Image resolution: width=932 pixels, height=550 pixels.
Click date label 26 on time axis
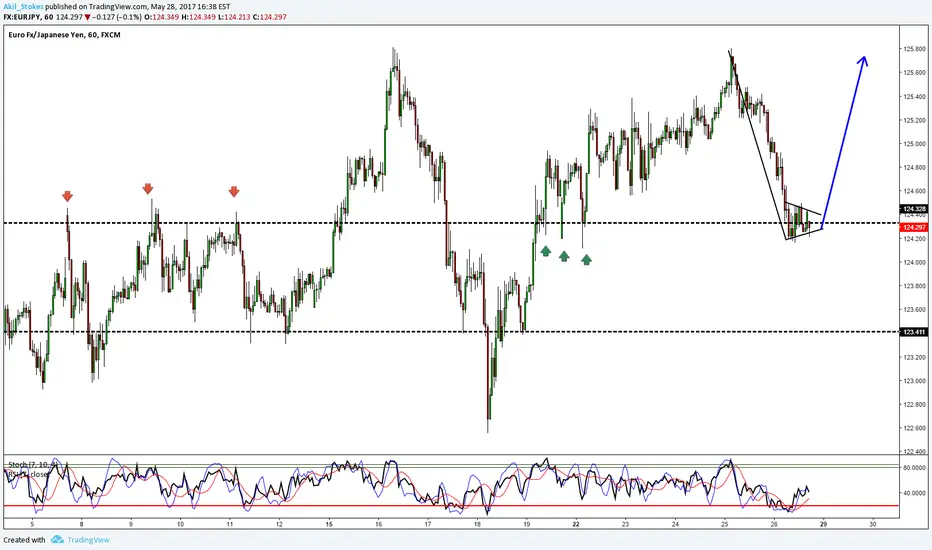pos(774,524)
